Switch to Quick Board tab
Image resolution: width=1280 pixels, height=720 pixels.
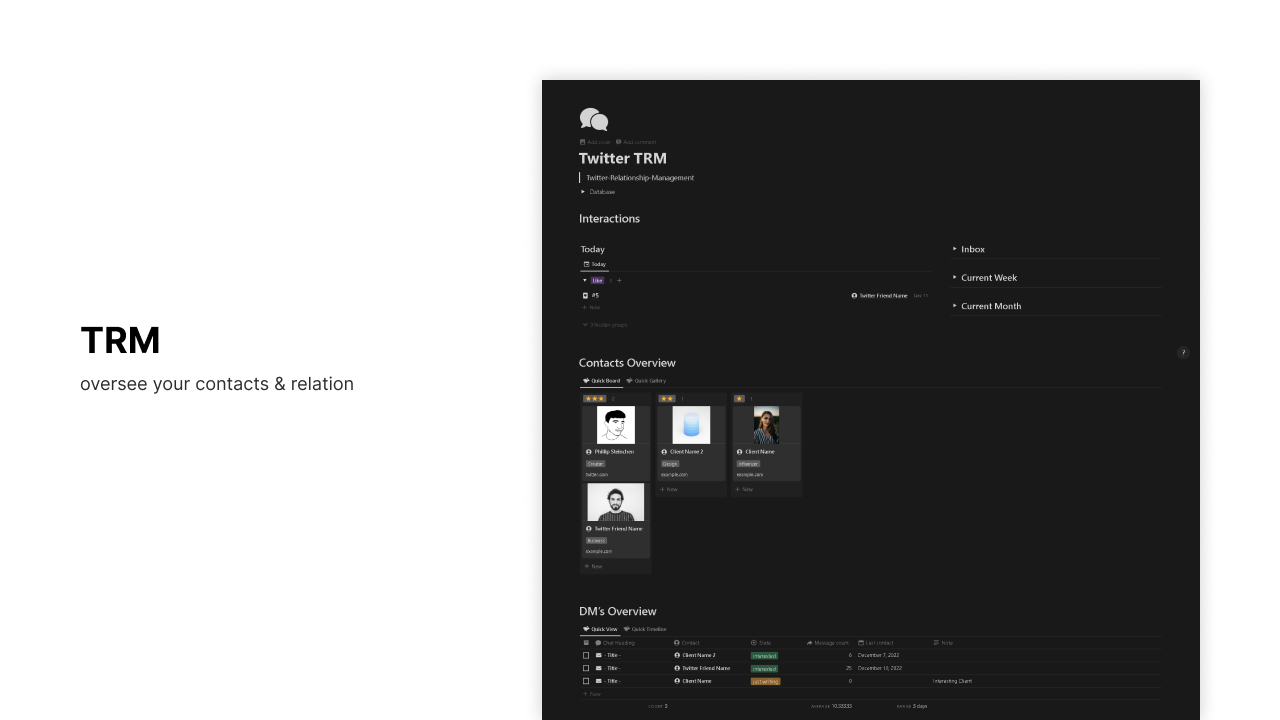[602, 381]
